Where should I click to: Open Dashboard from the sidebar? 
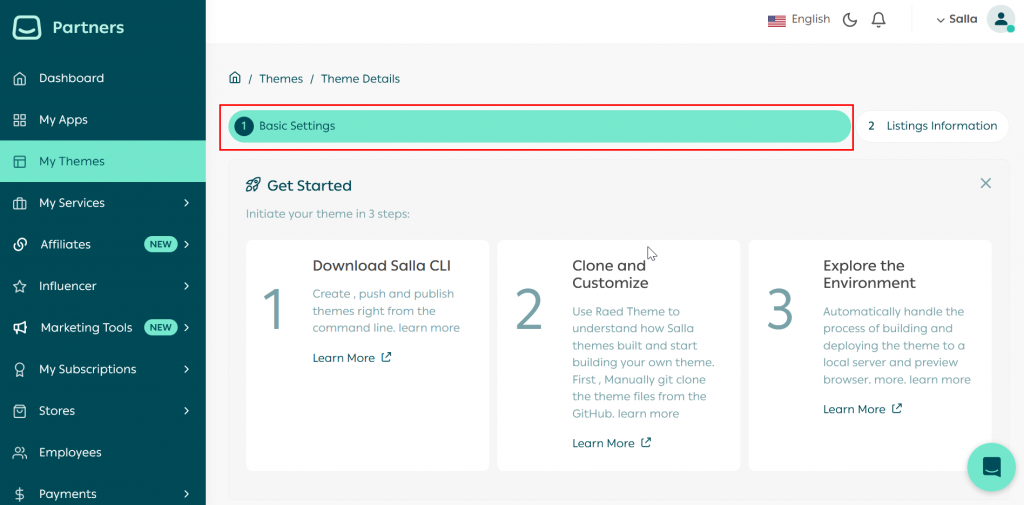(x=71, y=78)
